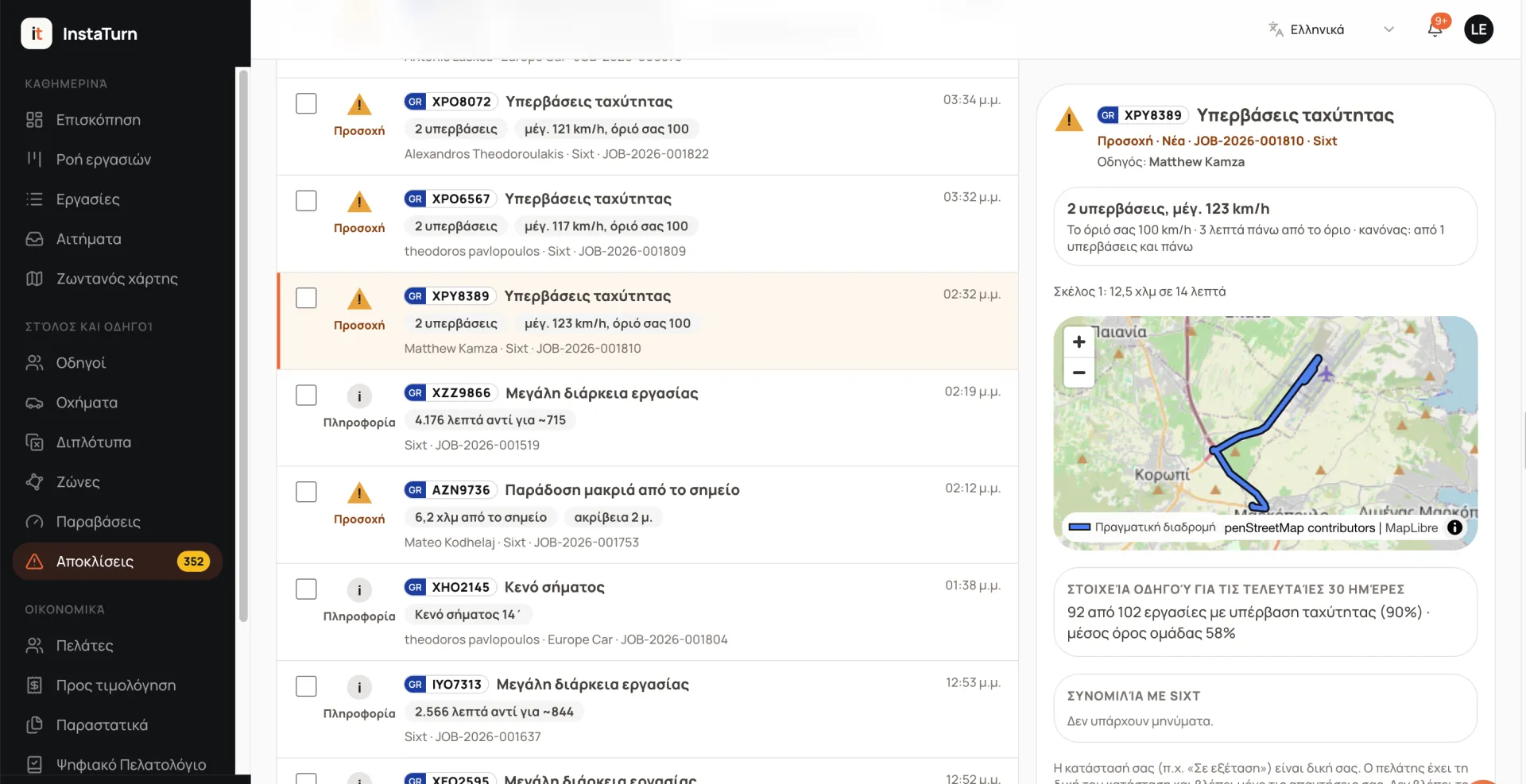Open Διπλότυπα duplicates icon
This screenshot has width=1526, height=784.
point(34,442)
